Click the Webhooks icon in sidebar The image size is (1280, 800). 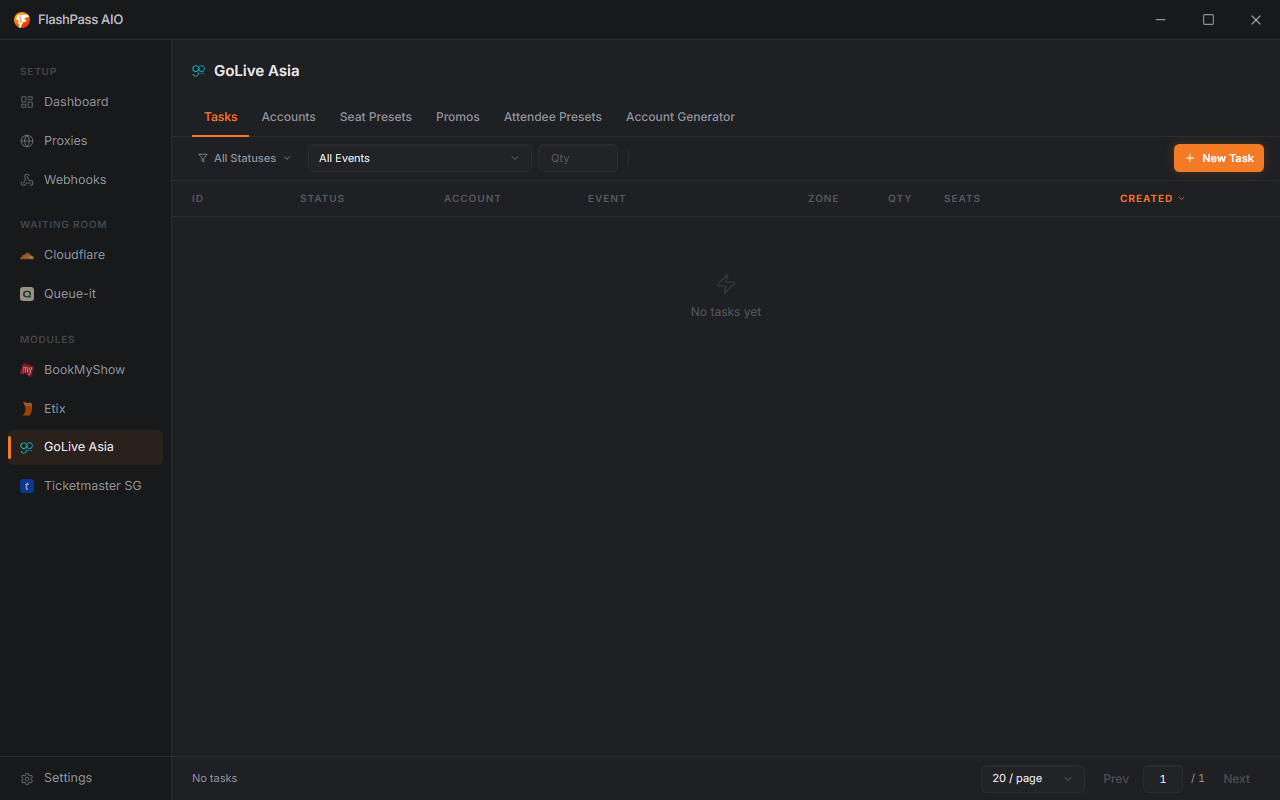[x=27, y=180]
